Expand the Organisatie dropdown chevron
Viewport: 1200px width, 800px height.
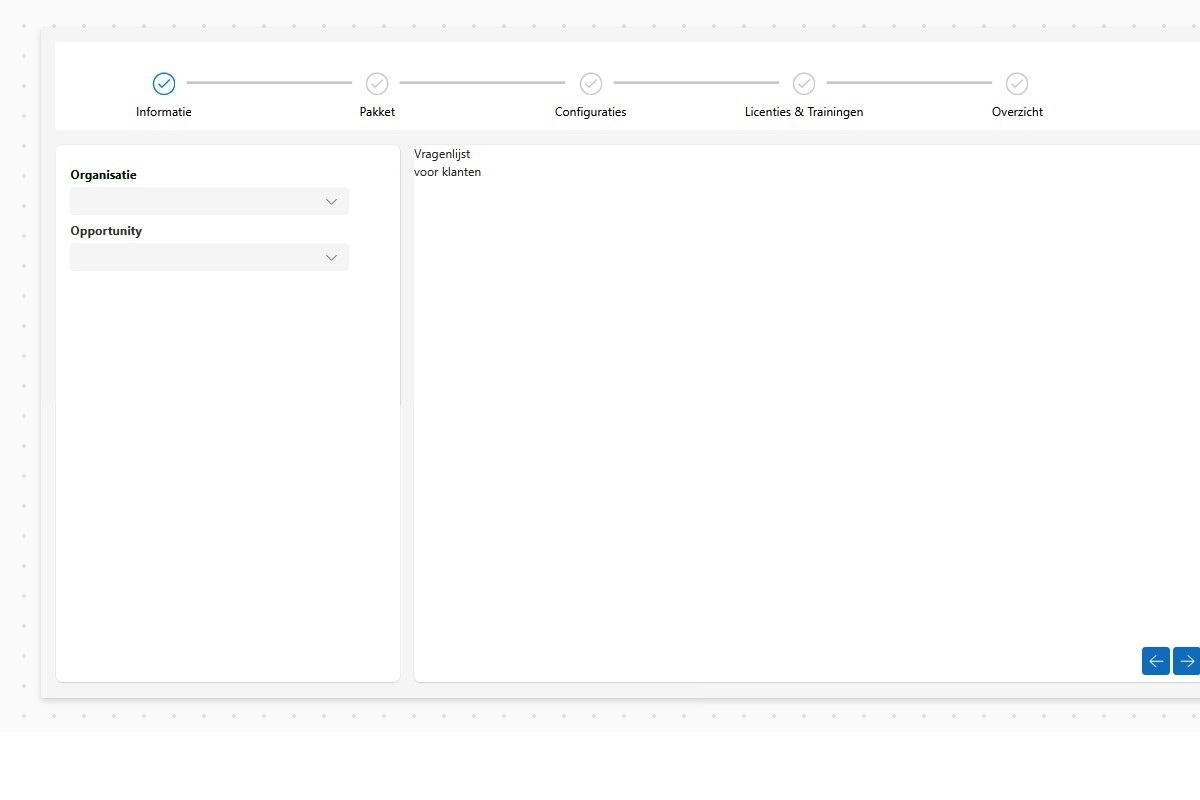pyautogui.click(x=332, y=202)
